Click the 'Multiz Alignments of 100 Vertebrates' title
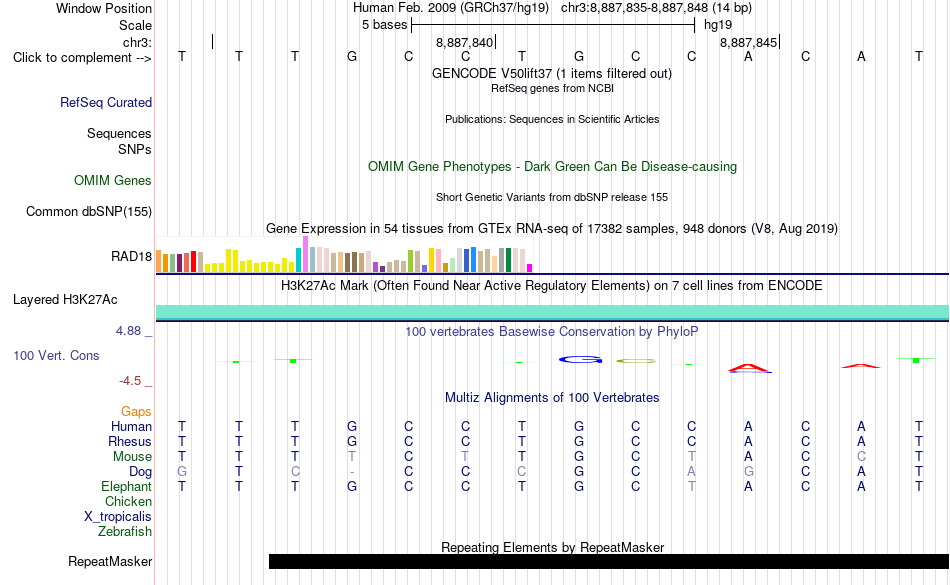 click(x=552, y=397)
